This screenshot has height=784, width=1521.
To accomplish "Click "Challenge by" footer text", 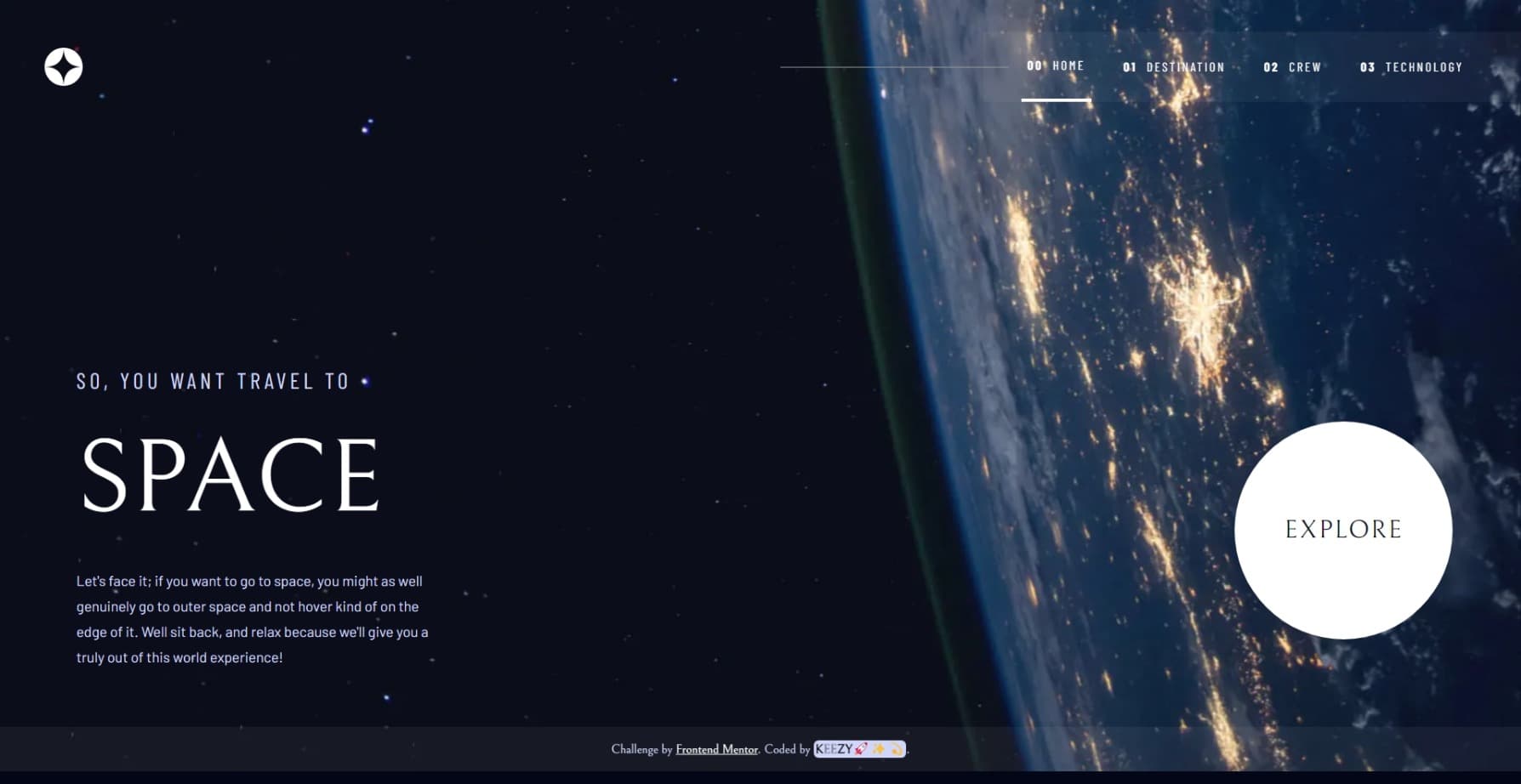I will [641, 749].
